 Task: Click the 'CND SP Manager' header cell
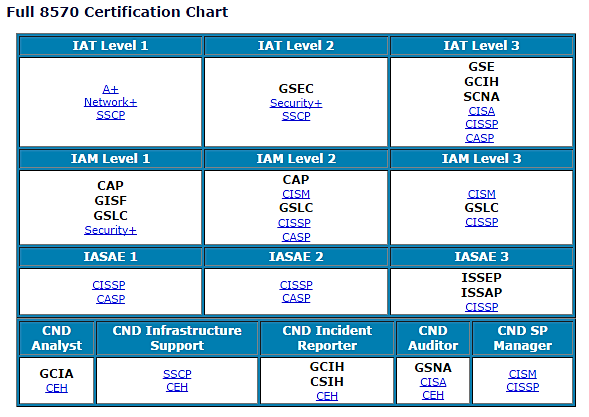pos(523,338)
